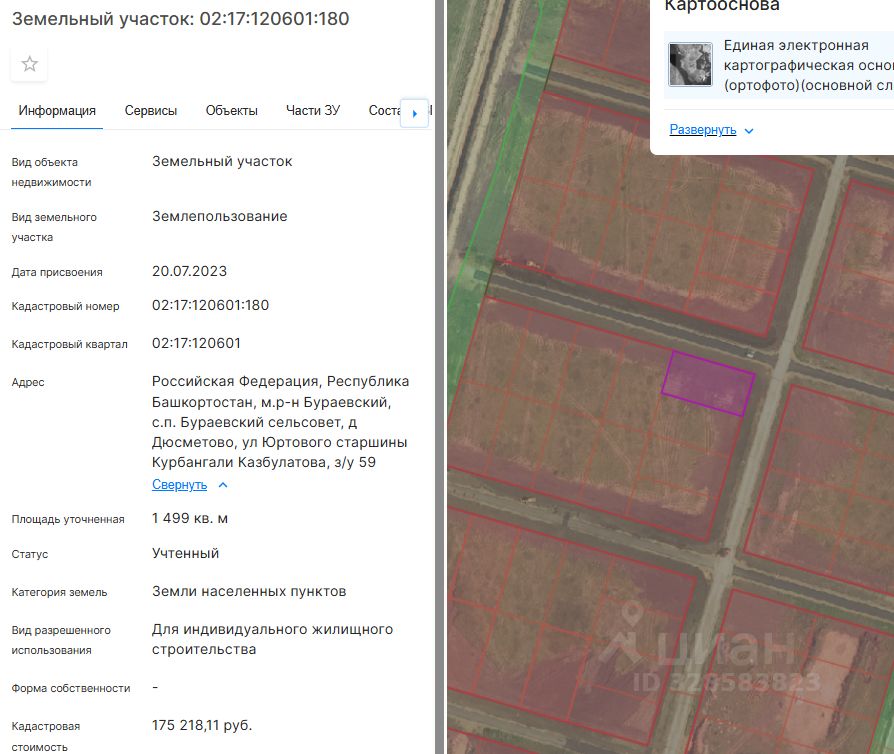894x754 pixels.
Task: Click the Площадь уточненная label
Action: [68, 520]
